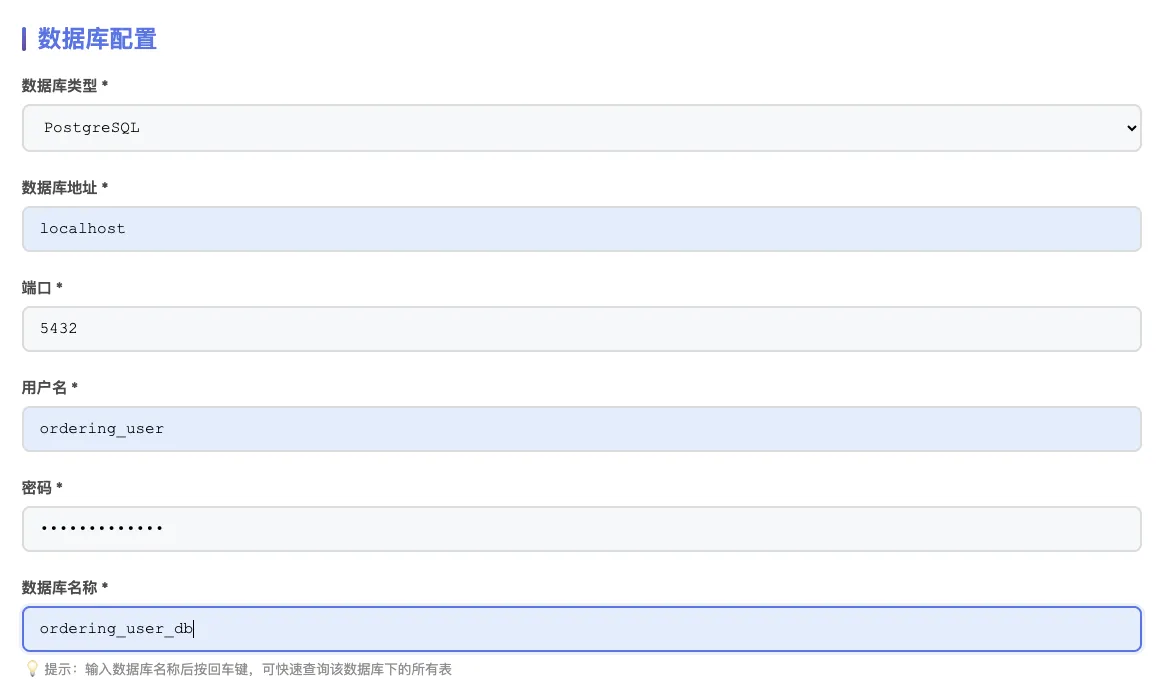
Task: Click the required asterisk next to 密码
Action: pyautogui.click(x=59, y=487)
